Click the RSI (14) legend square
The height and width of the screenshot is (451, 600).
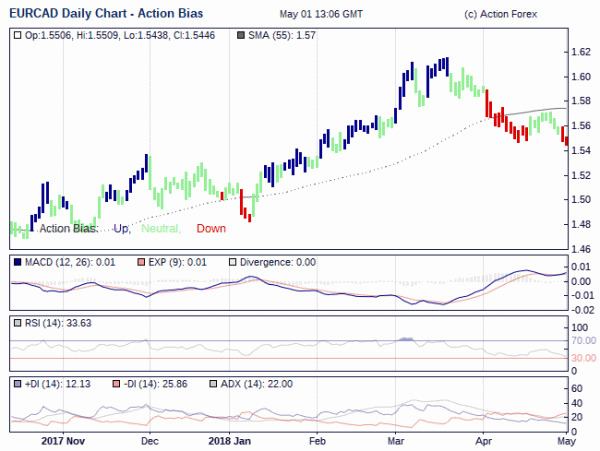pos(17,323)
